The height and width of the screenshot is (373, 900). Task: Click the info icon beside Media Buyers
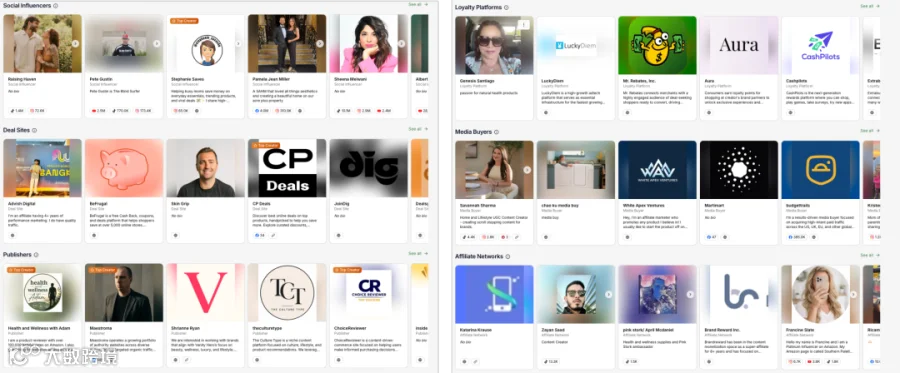point(496,132)
